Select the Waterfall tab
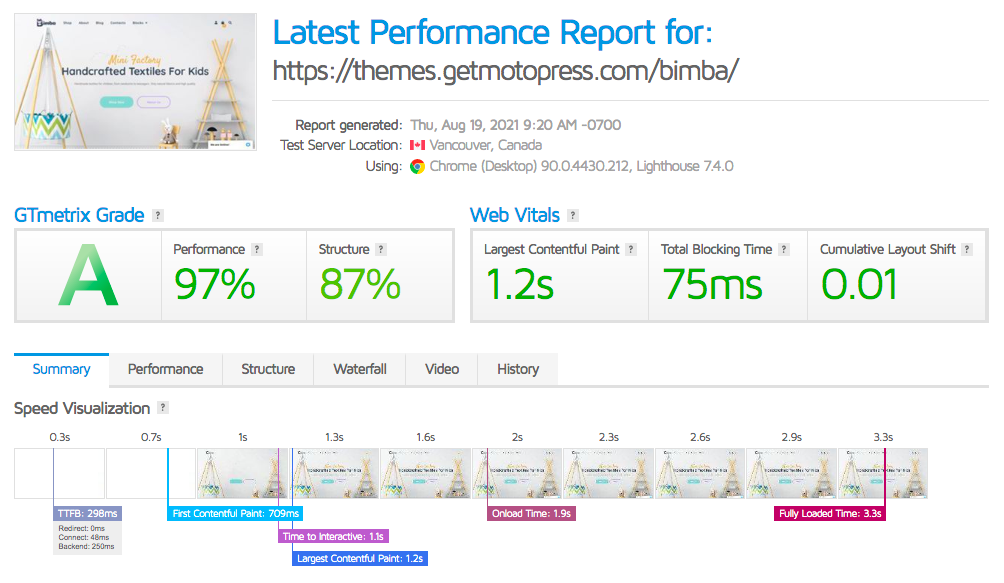Image resolution: width=1004 pixels, height=583 pixels. point(360,369)
